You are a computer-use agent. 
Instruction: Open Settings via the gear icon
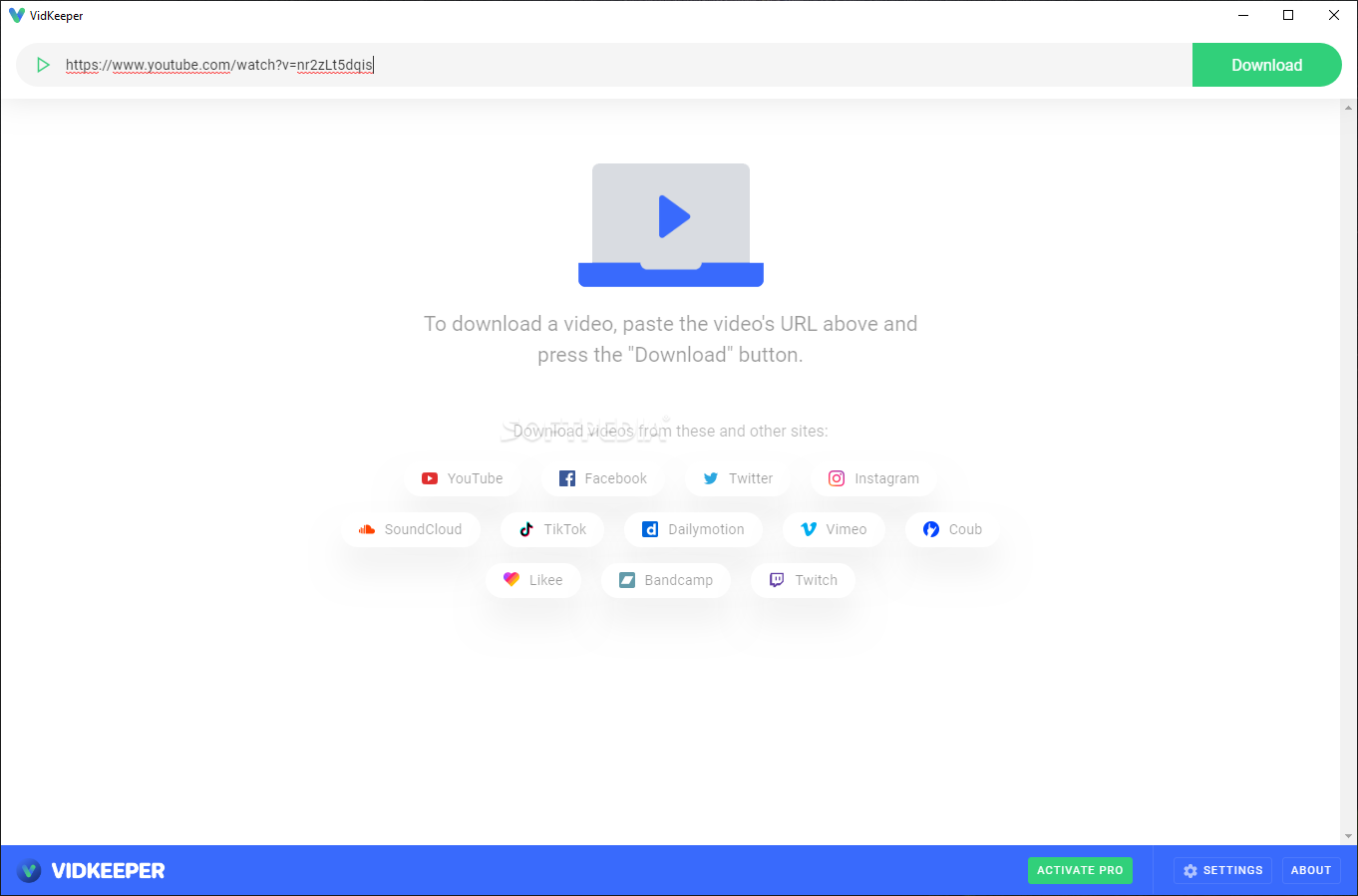pyautogui.click(x=1190, y=870)
